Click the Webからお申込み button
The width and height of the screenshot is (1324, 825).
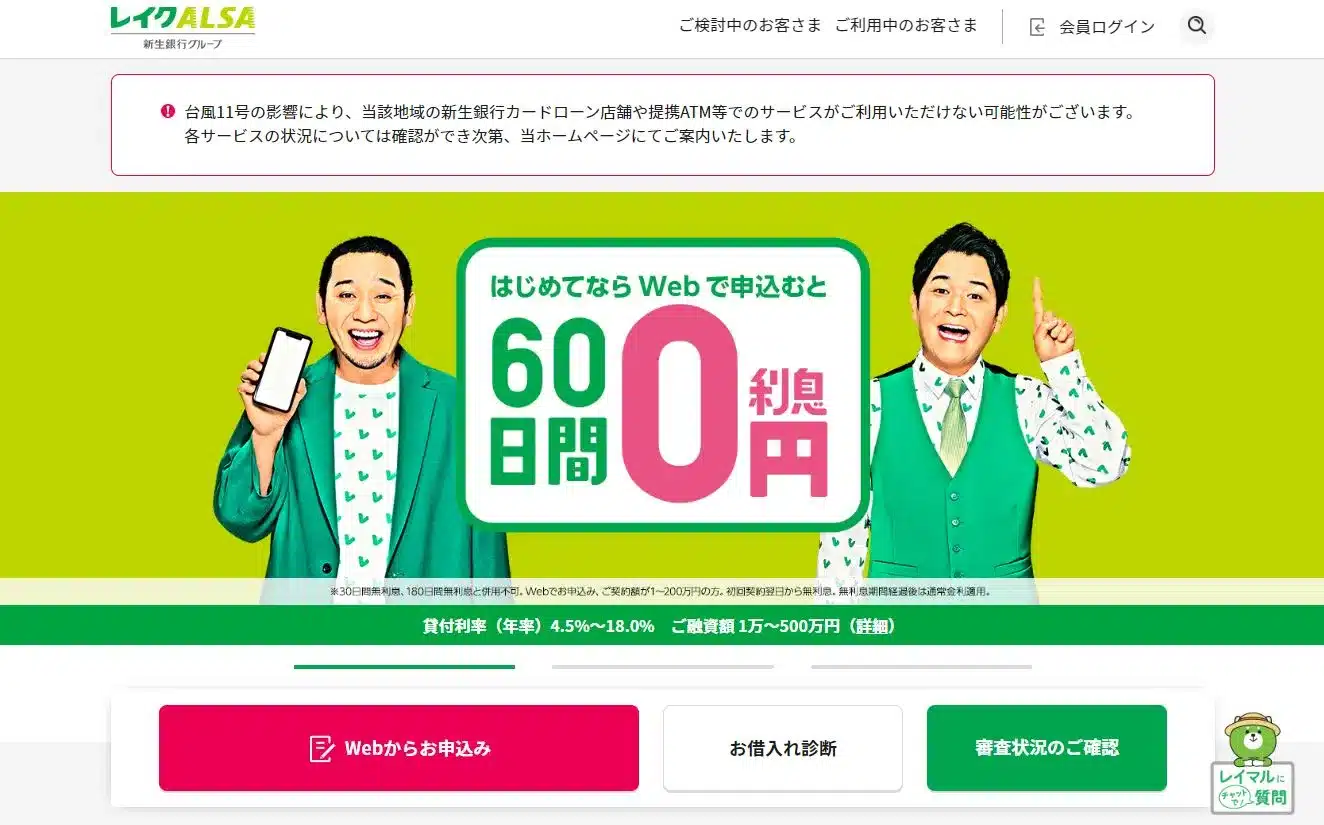[399, 748]
